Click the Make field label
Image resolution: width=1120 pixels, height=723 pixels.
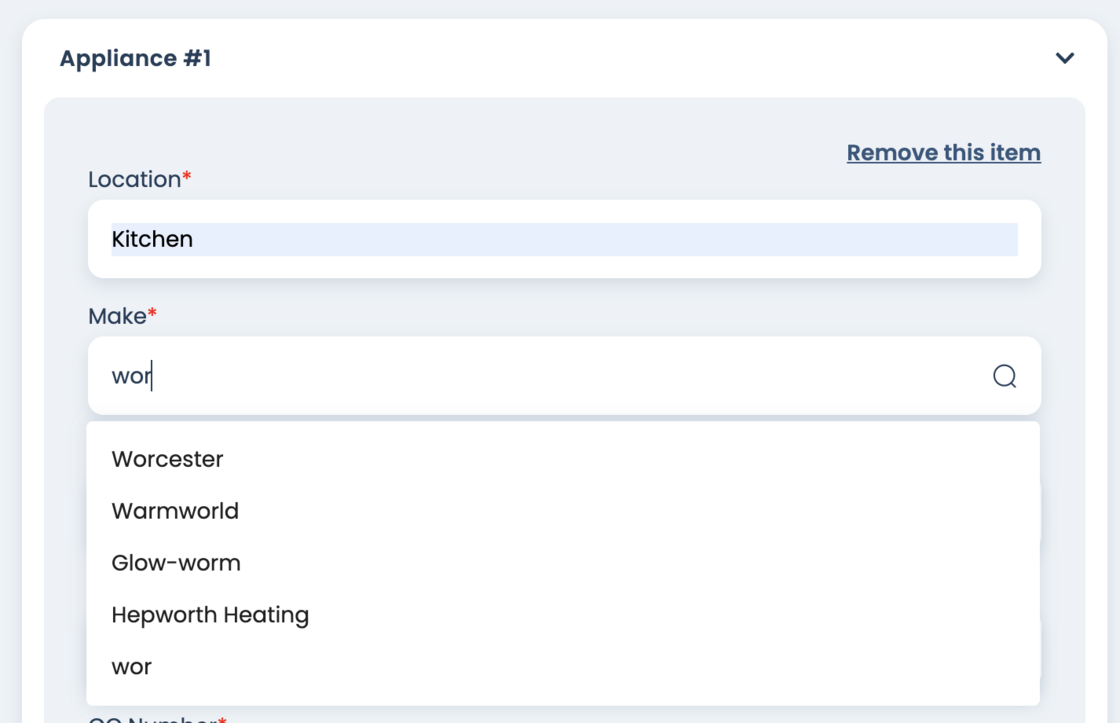tap(117, 316)
